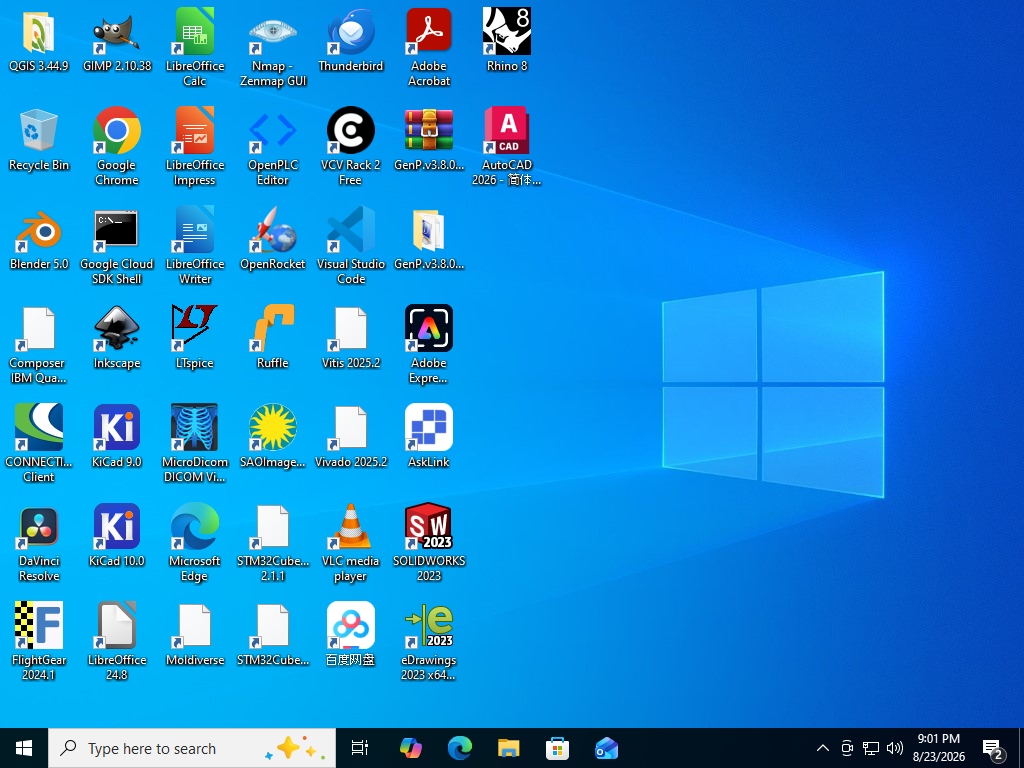
Task: Click the Meet Now tray icon
Action: (x=847, y=748)
